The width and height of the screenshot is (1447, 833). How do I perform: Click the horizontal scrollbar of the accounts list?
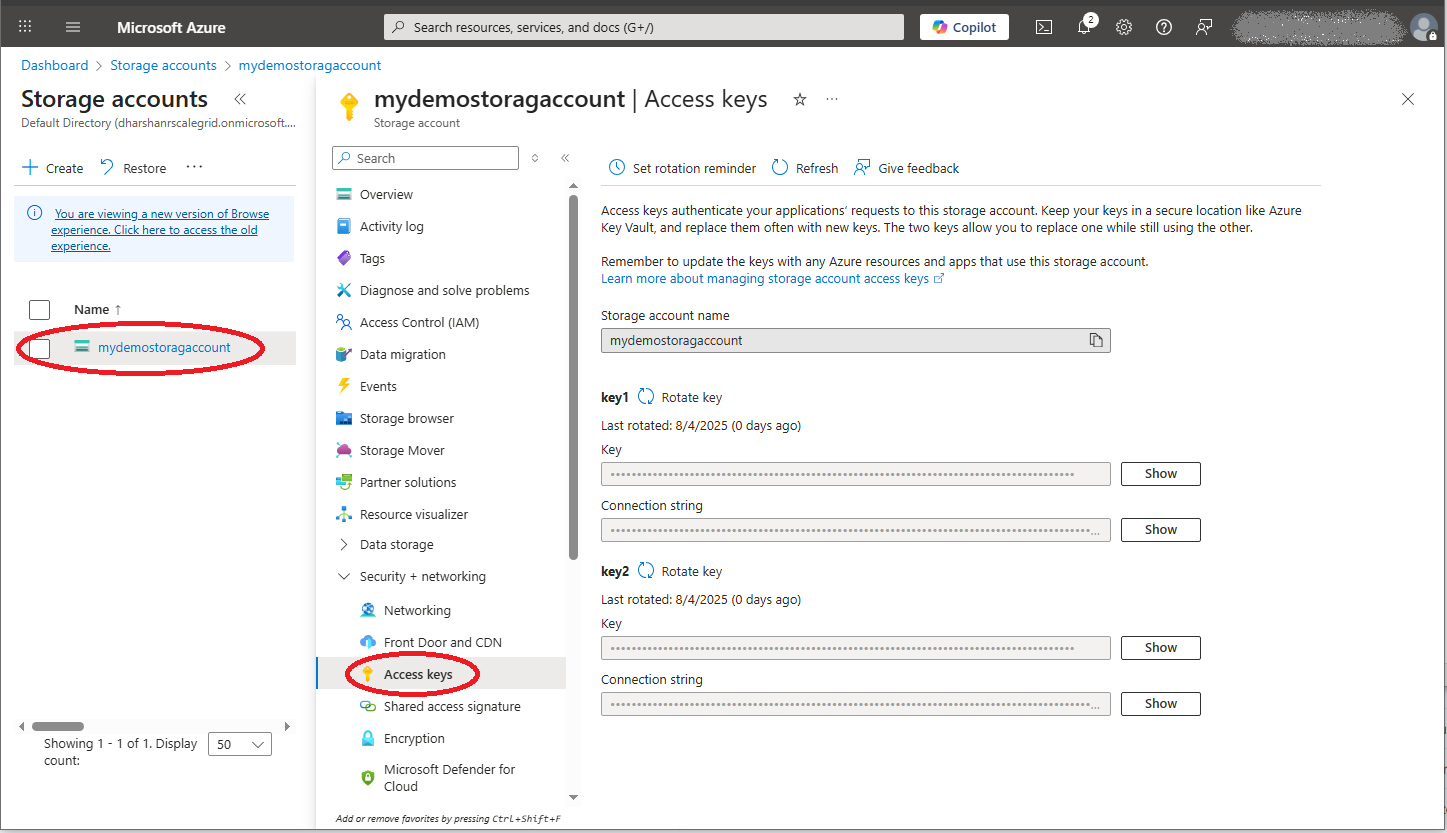tap(58, 726)
